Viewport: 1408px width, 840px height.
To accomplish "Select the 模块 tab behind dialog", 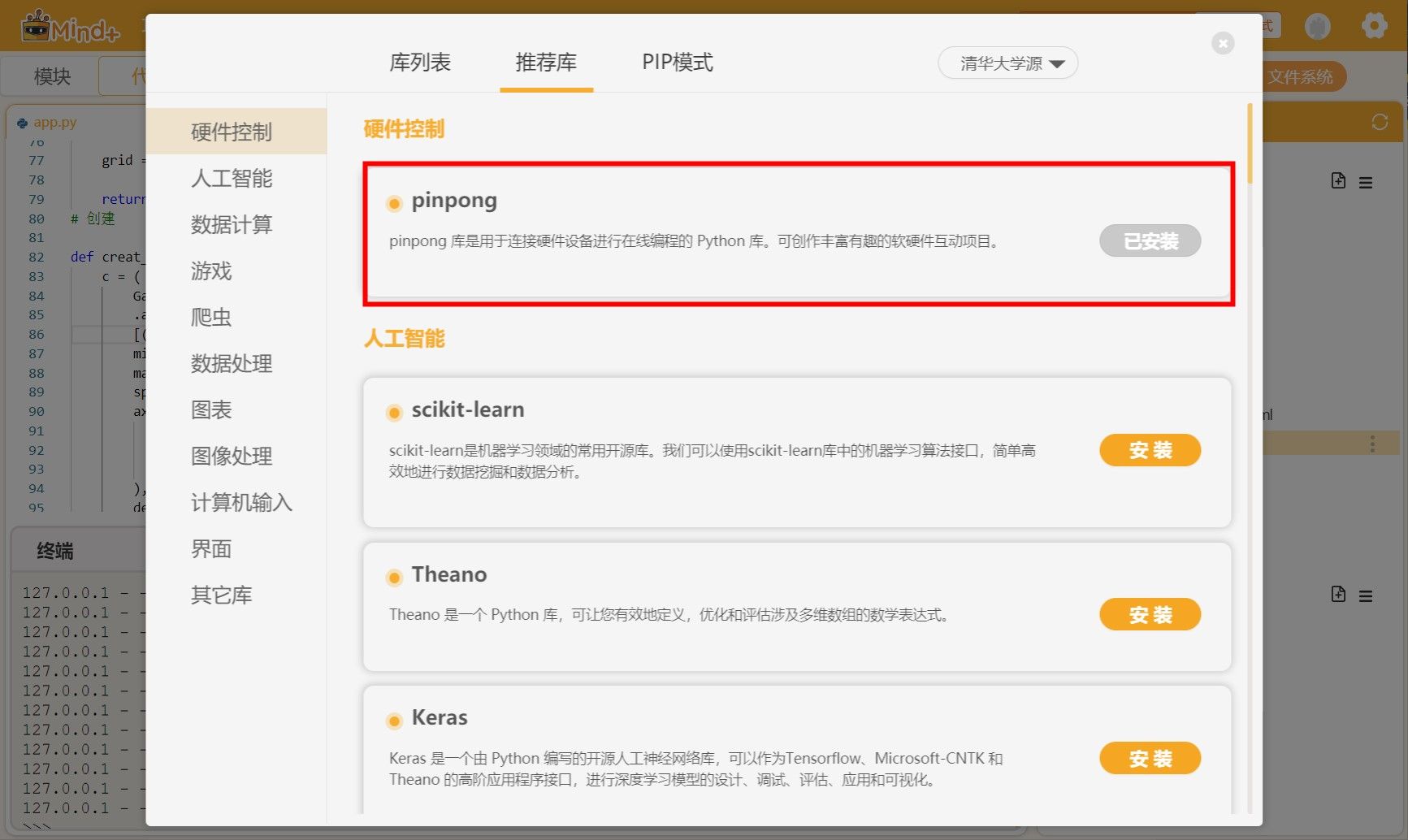I will 52,76.
